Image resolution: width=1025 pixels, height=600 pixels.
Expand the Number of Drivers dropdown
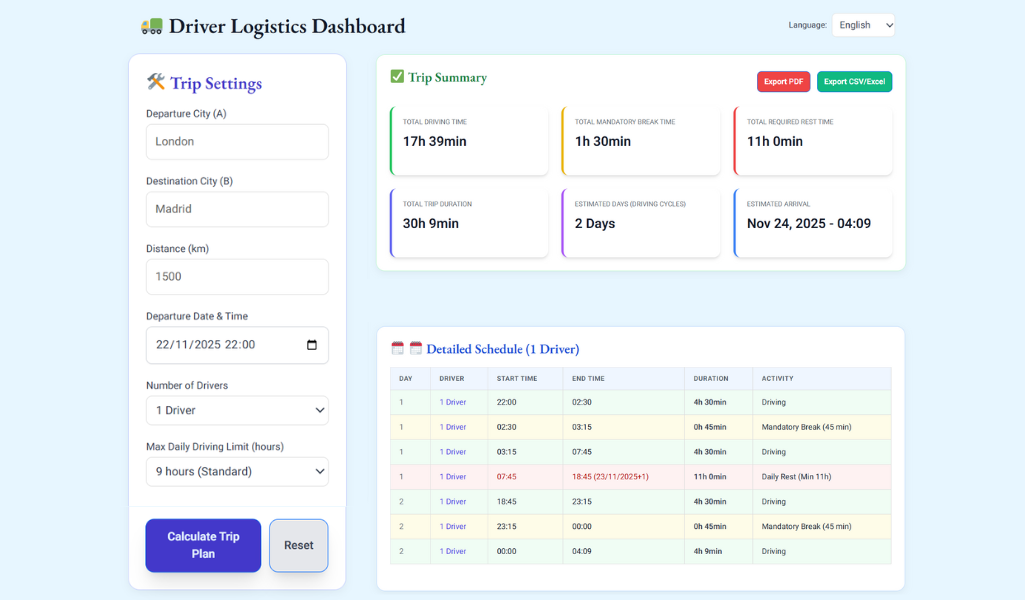click(x=237, y=410)
